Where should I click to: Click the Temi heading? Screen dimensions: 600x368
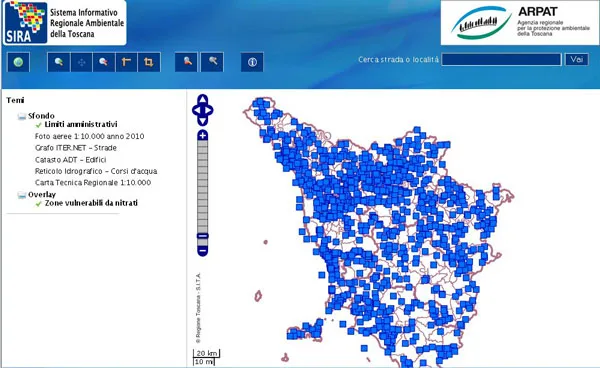[15, 100]
